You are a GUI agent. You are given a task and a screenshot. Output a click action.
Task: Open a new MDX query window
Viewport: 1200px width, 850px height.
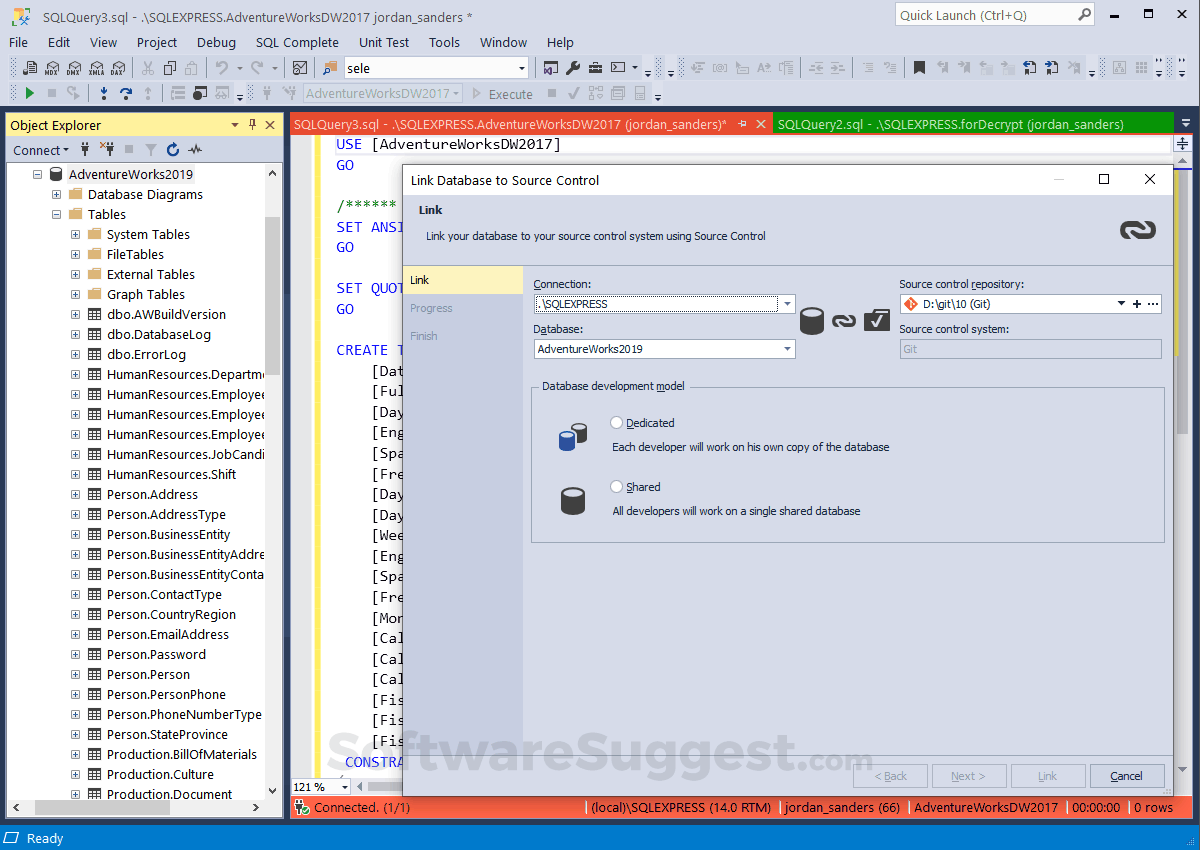click(50, 68)
